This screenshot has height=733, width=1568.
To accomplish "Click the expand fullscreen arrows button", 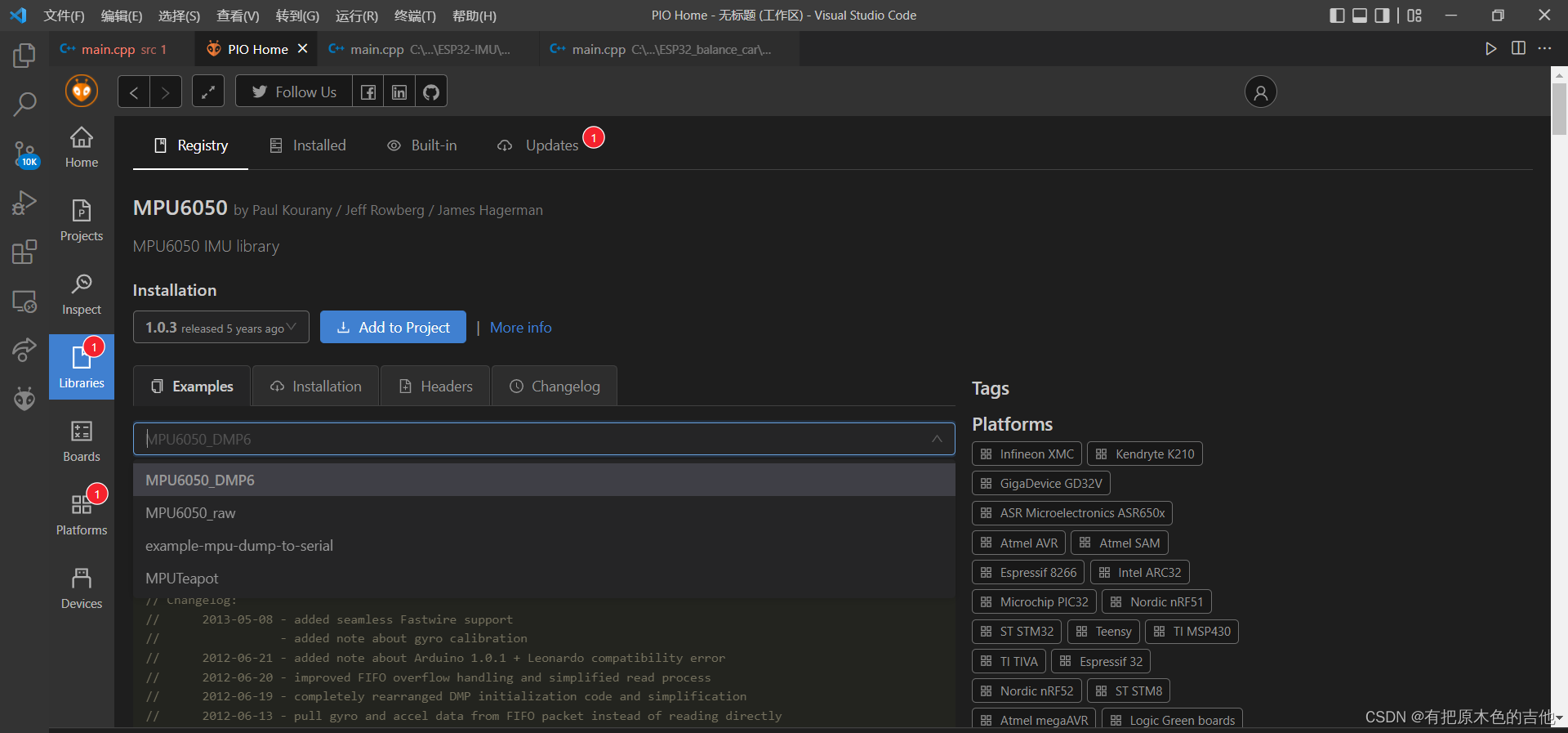I will (x=208, y=92).
